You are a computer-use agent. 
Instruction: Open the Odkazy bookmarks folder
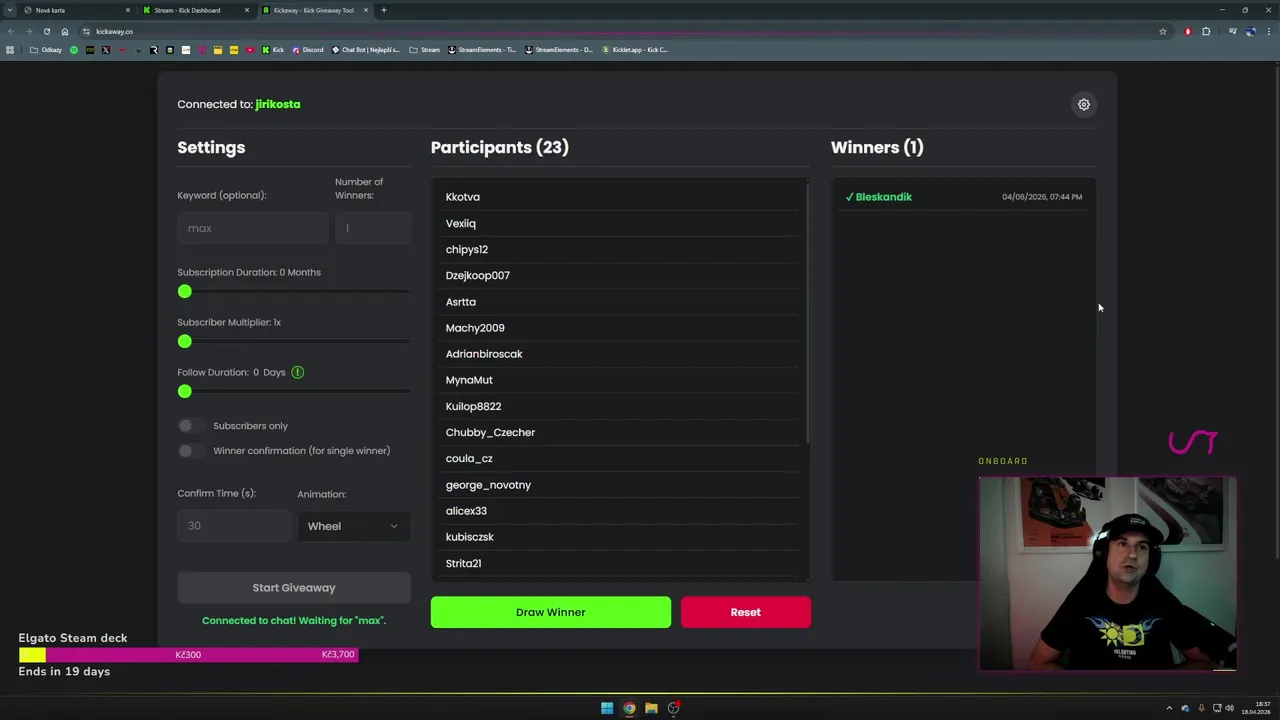point(46,49)
